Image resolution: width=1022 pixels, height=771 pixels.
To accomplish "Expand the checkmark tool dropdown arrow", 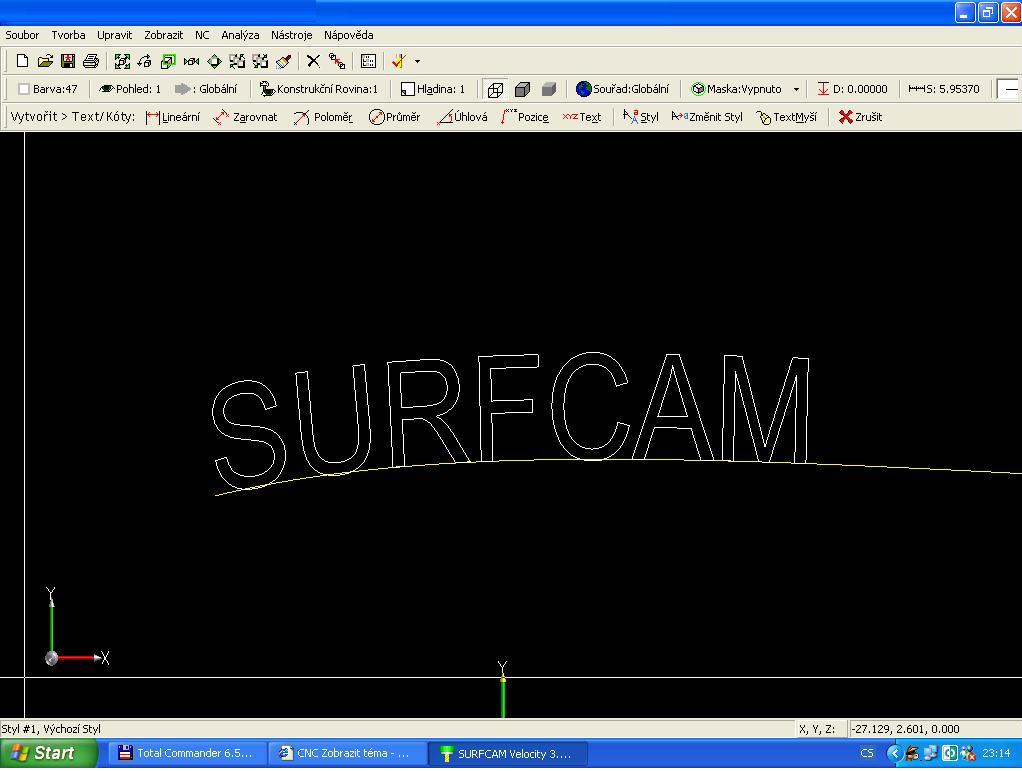I will [417, 61].
